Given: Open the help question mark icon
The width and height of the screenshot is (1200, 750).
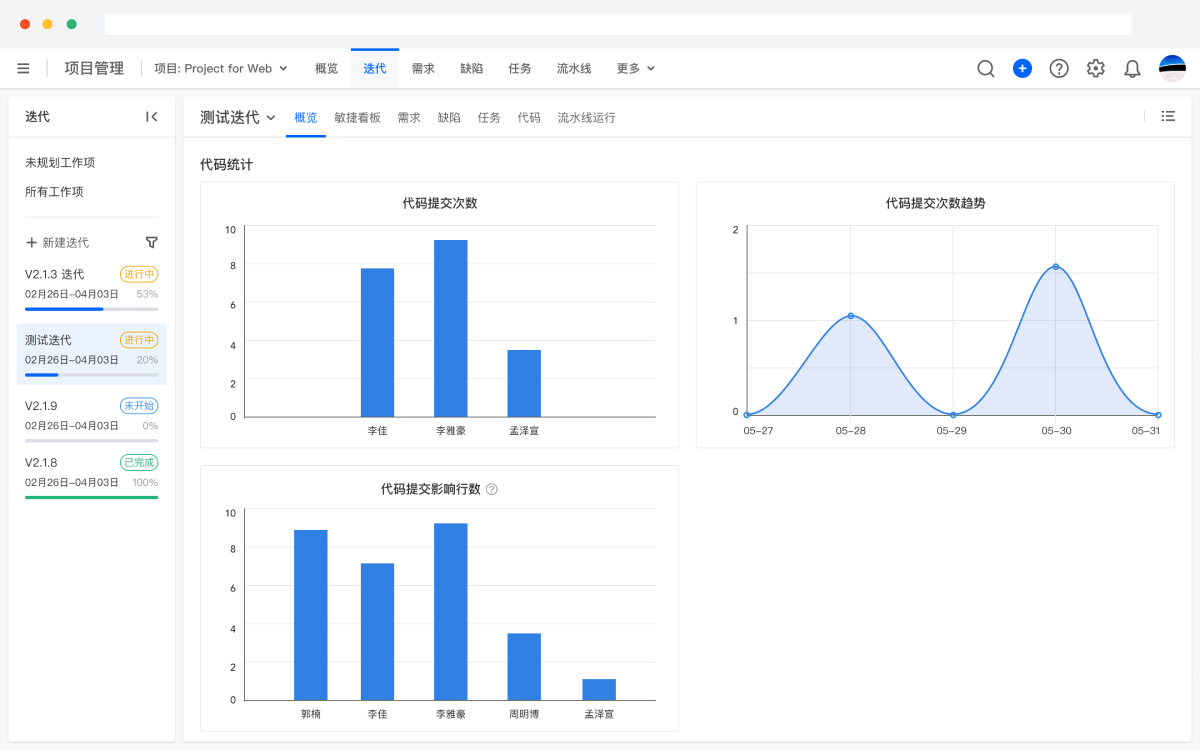Looking at the screenshot, I should click(x=1059, y=68).
